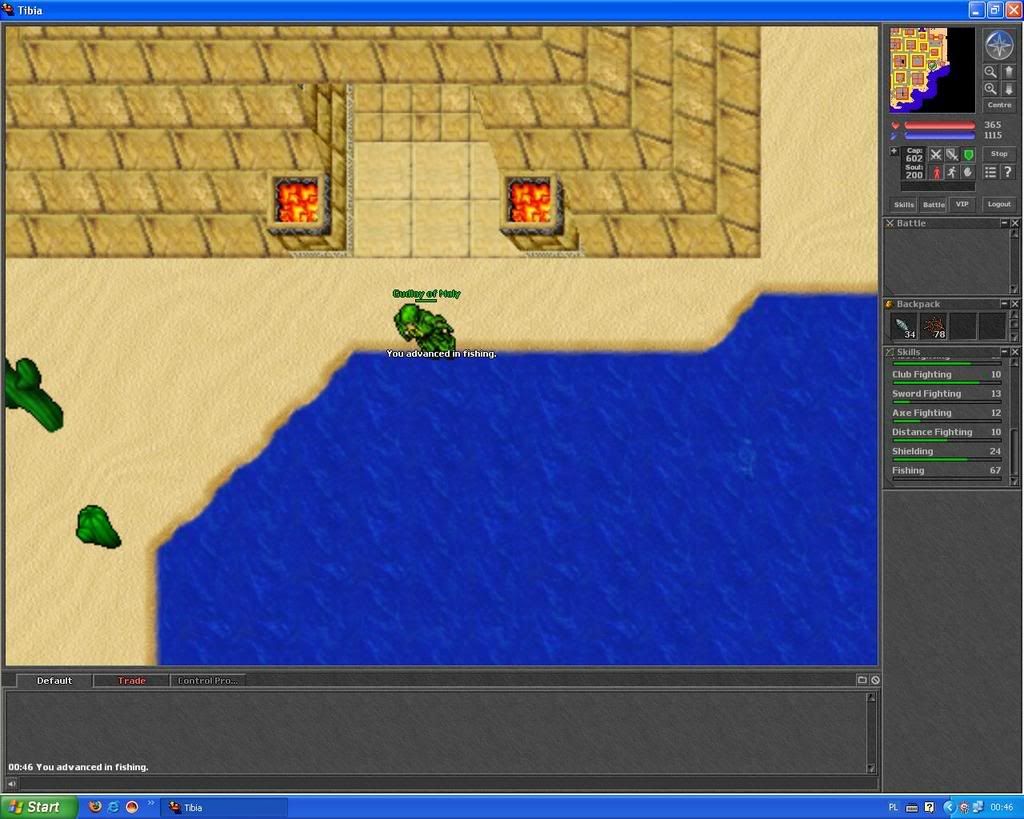
Task: Open new channel icon in chat bar
Action: tap(862, 680)
